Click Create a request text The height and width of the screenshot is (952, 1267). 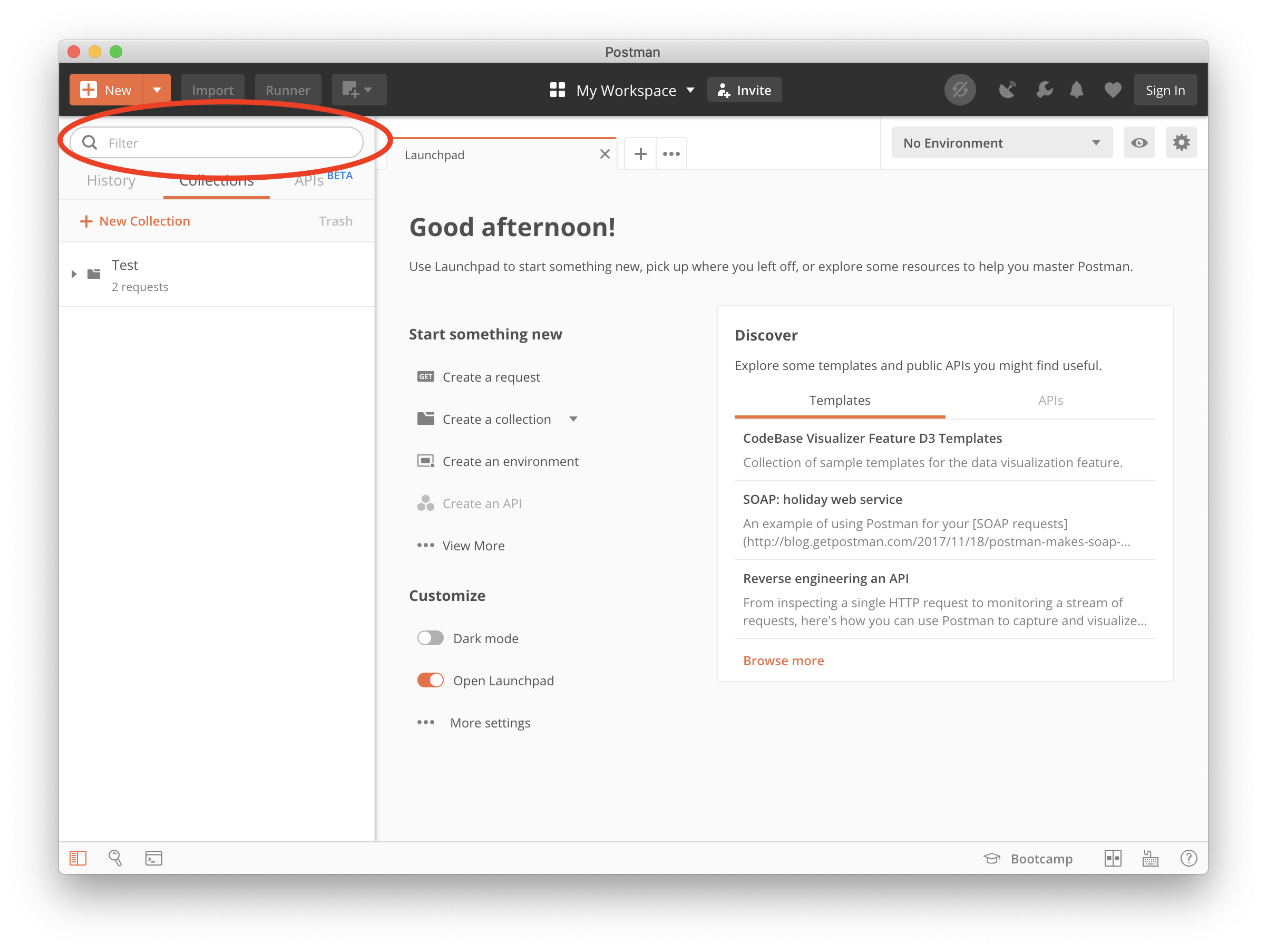coord(491,377)
